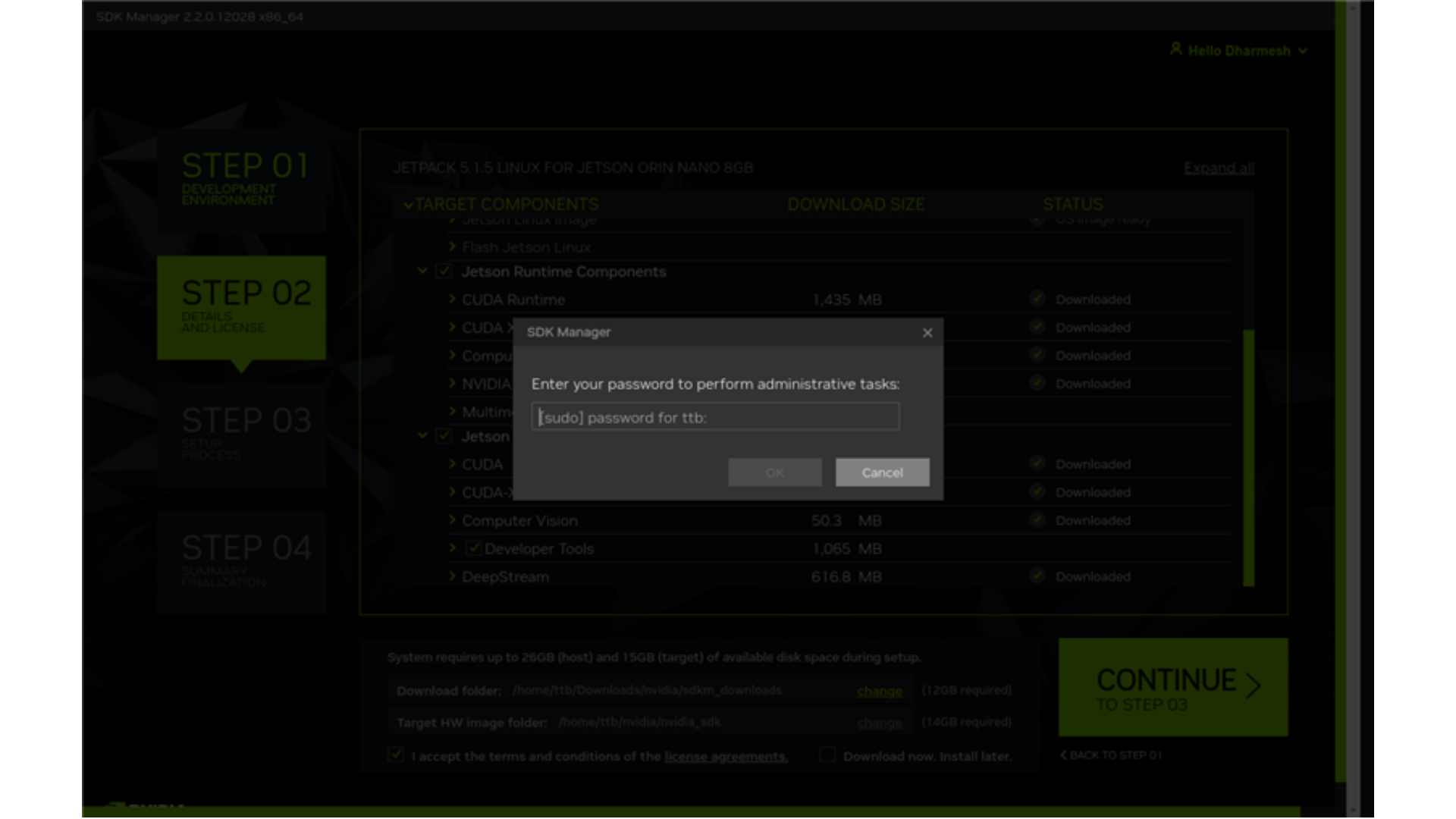Viewport: 1456px width, 819px height.
Task: Click the components list scrollbar
Action: coord(1248,457)
